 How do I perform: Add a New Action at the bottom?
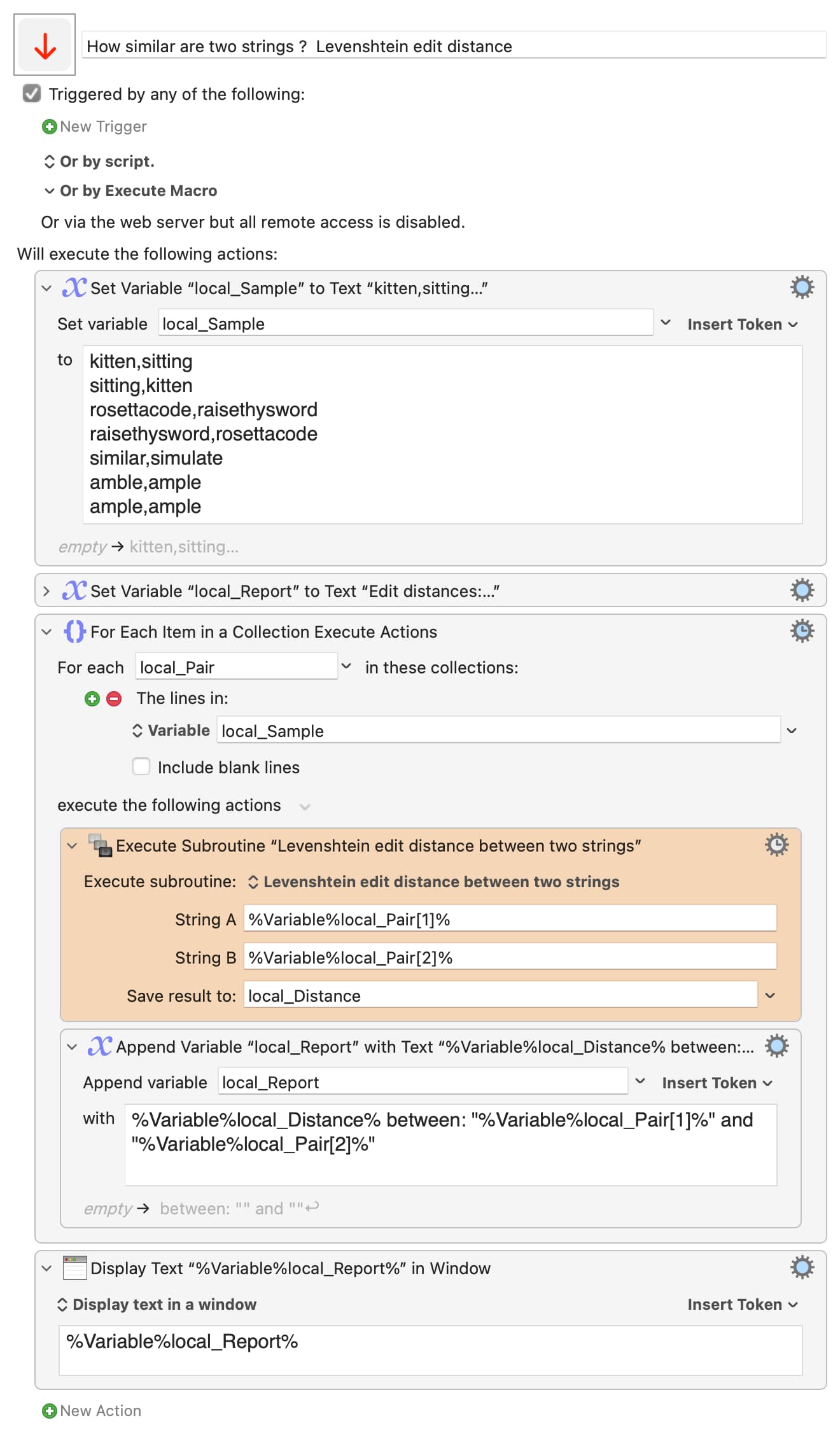point(92,1411)
